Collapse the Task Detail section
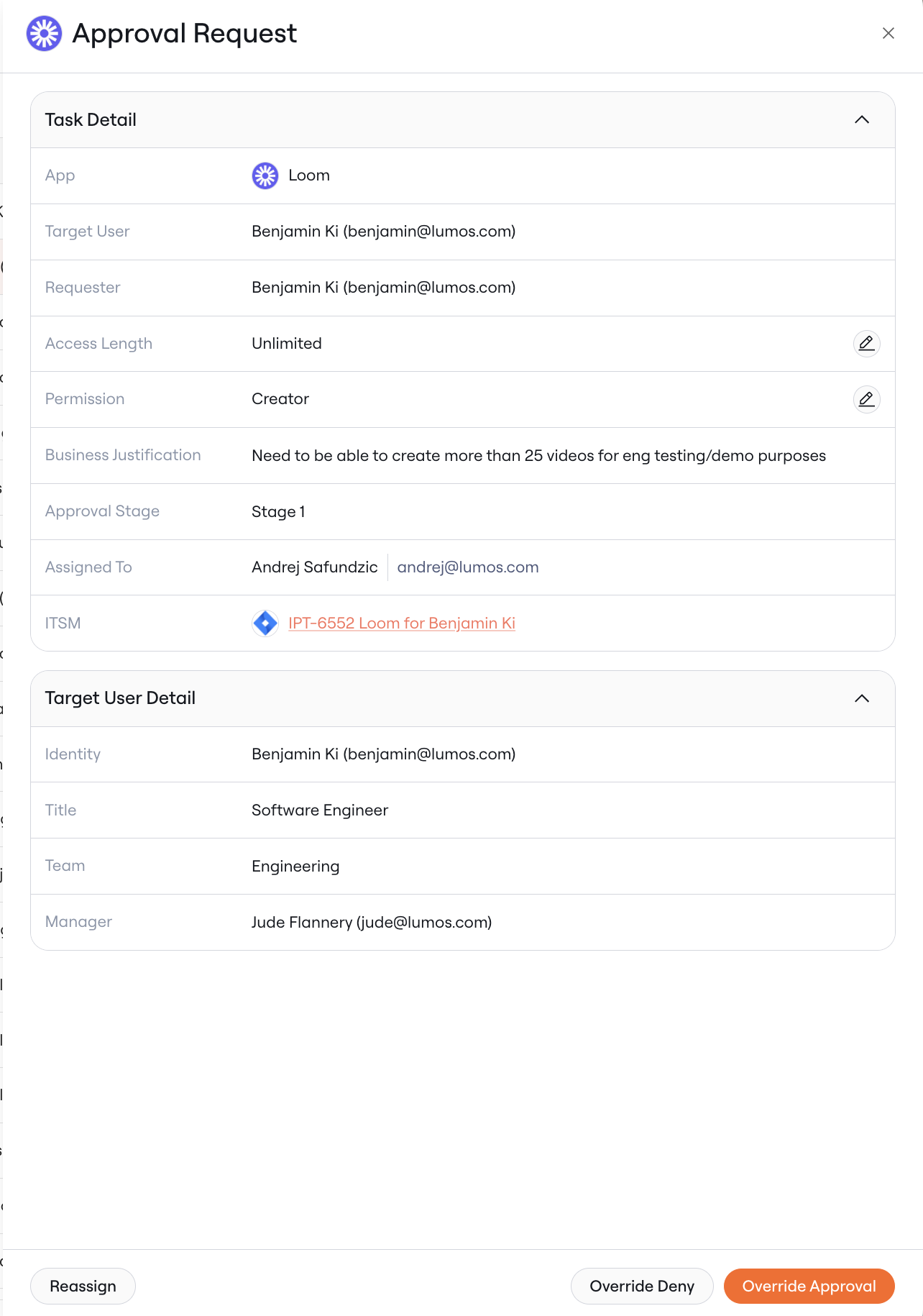 (862, 119)
